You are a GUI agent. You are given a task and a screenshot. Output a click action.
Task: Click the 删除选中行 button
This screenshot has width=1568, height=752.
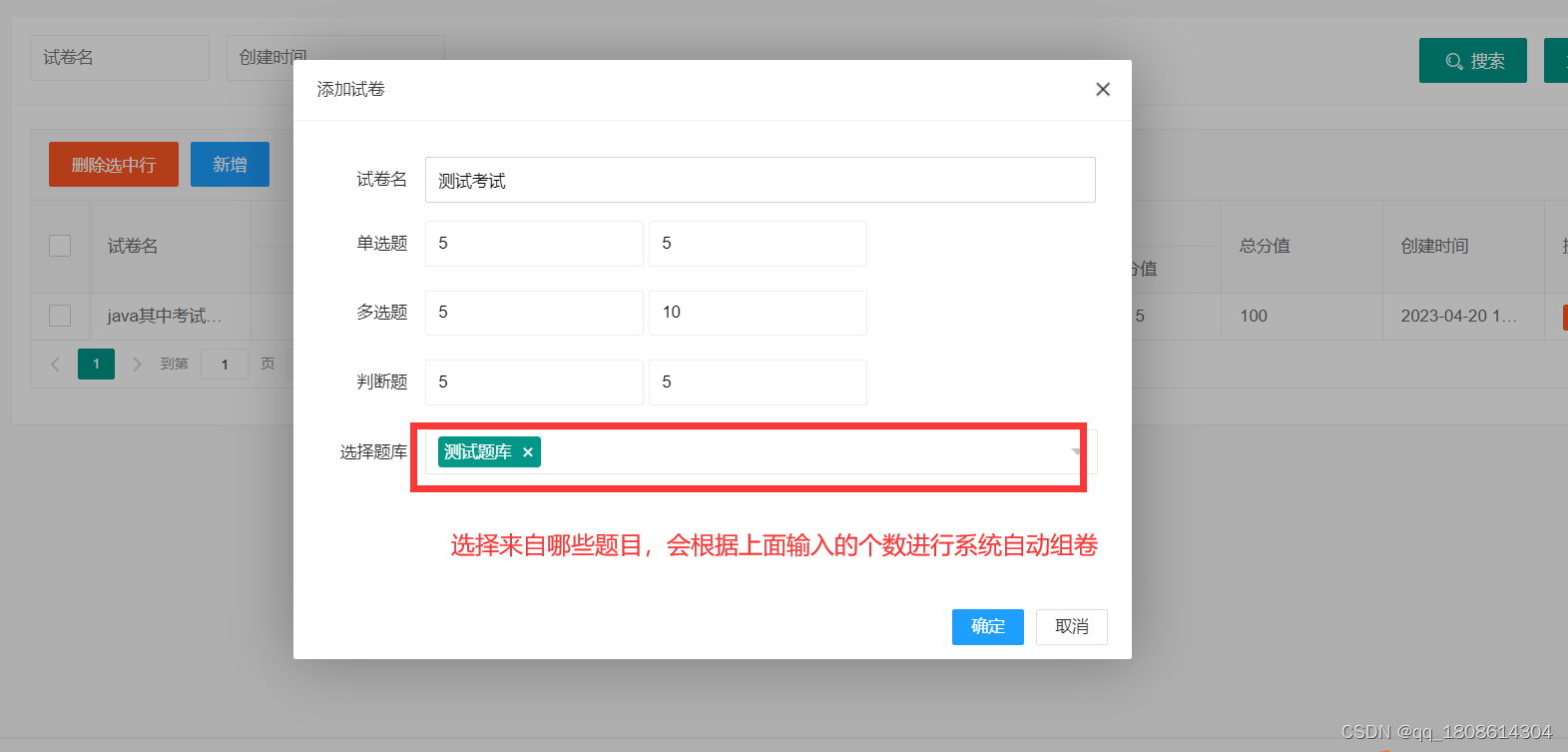(114, 165)
